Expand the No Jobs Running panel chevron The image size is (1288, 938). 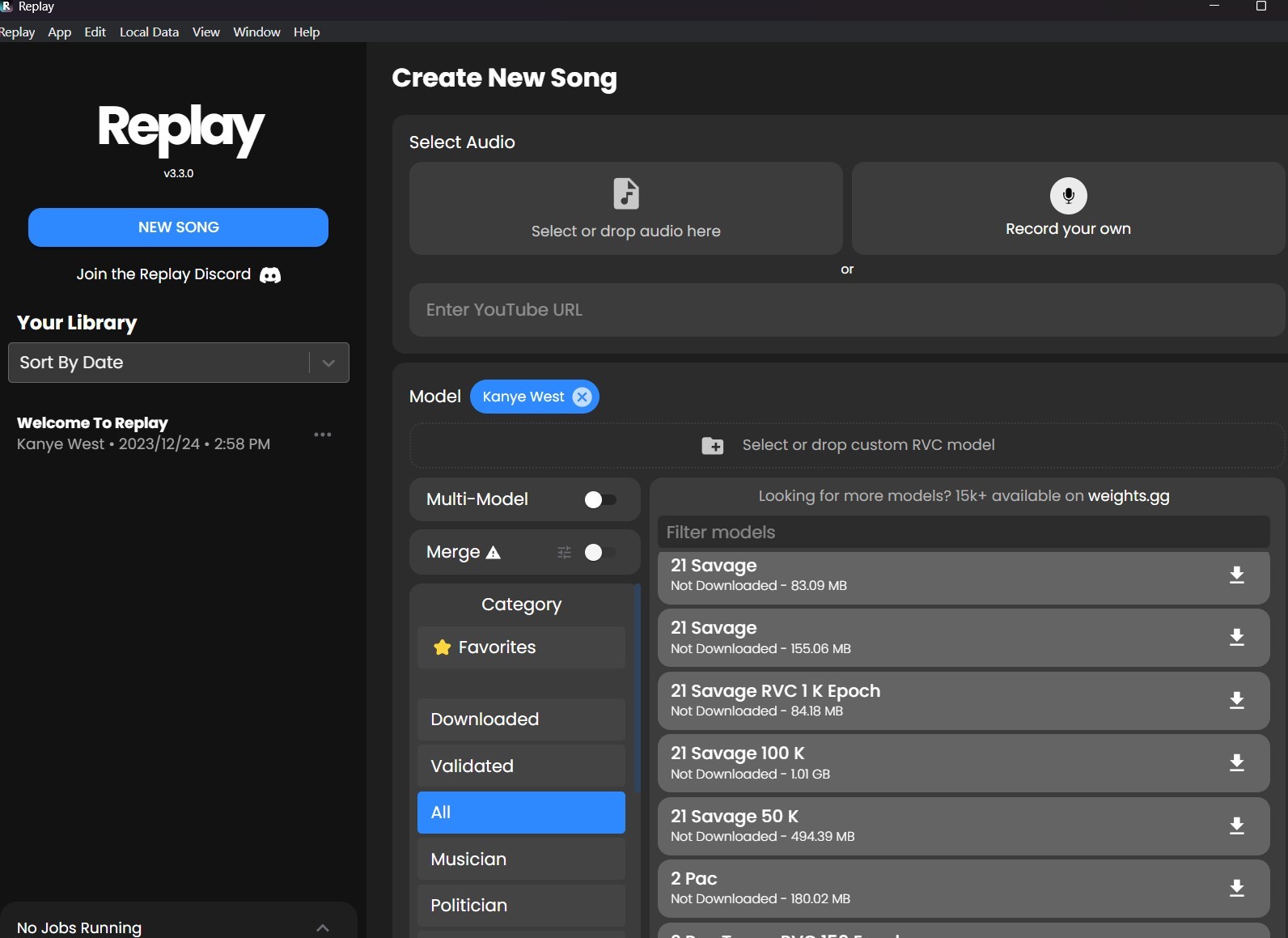(323, 927)
